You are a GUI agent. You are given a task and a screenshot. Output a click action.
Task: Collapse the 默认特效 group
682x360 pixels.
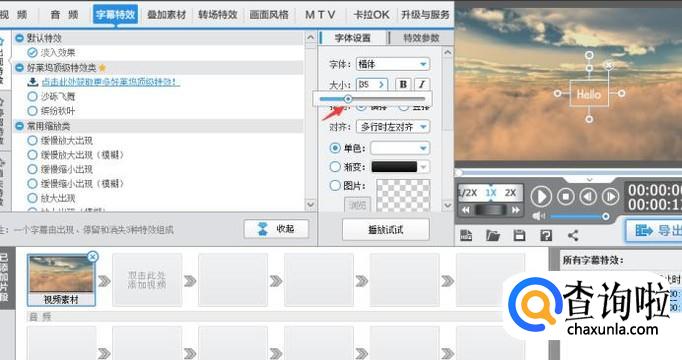click(19, 38)
